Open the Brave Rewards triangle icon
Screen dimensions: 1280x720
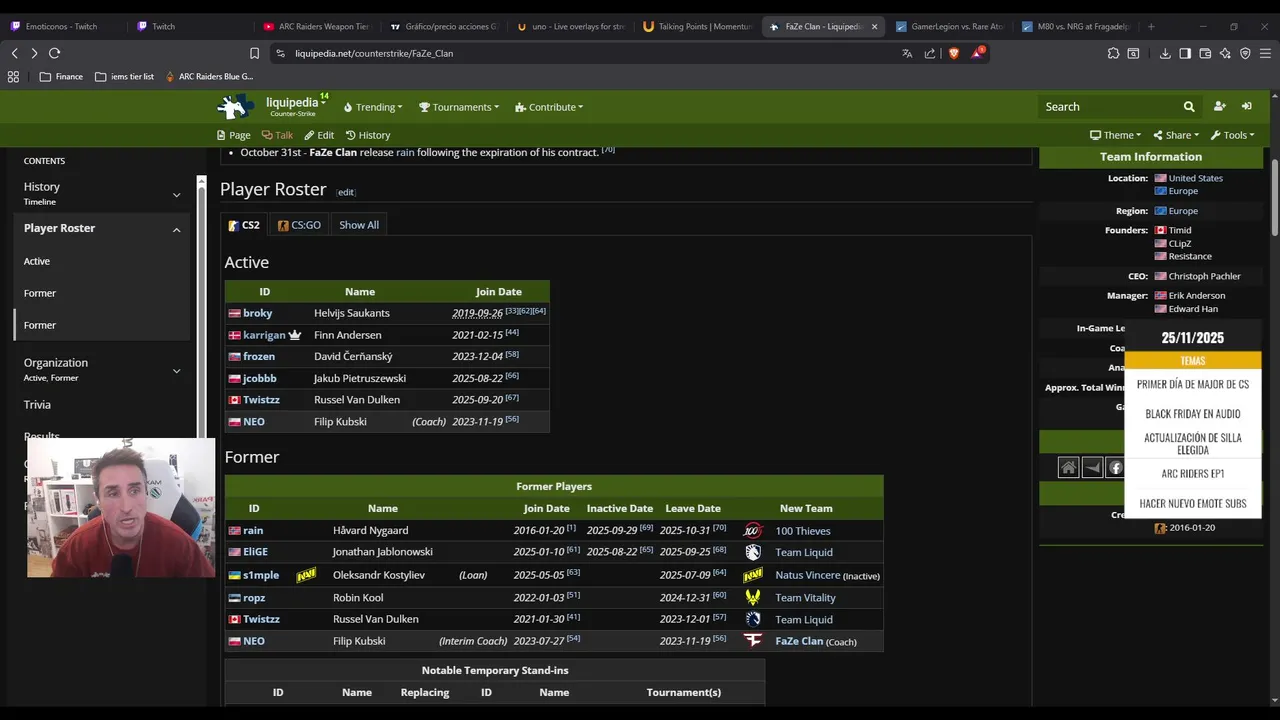977,53
